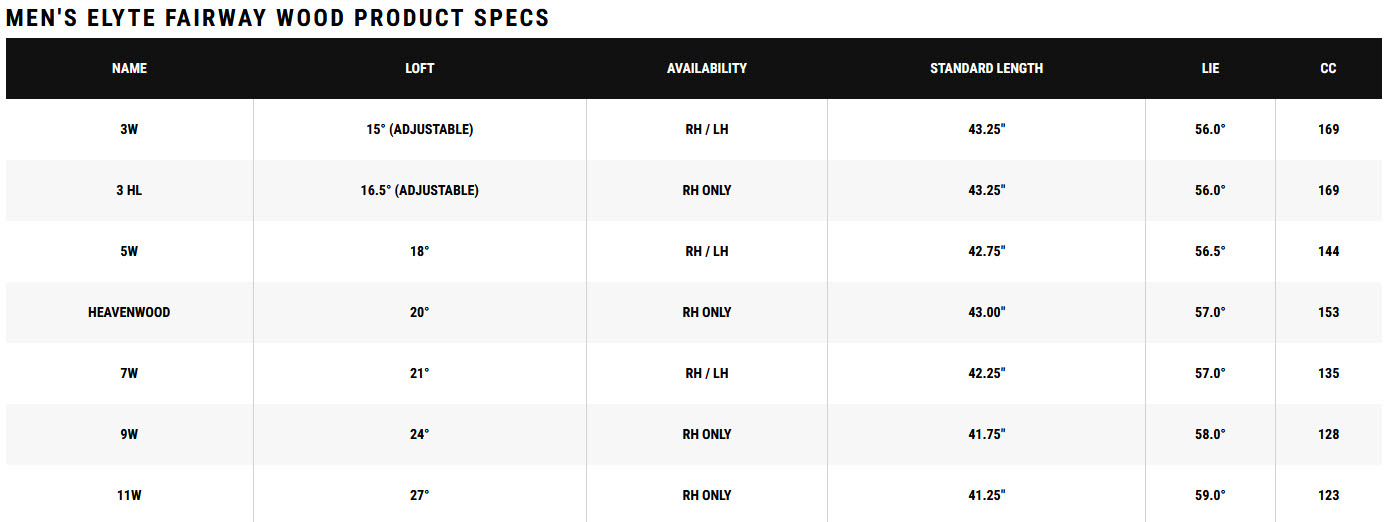This screenshot has height=522, width=1390.
Task: Click the LOFT column header
Action: click(420, 69)
